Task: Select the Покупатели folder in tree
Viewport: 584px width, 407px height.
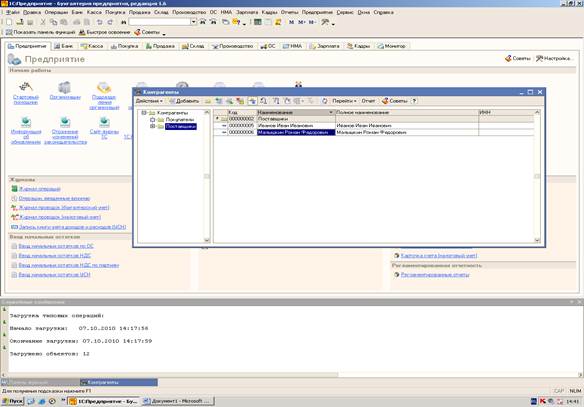Action: point(180,120)
